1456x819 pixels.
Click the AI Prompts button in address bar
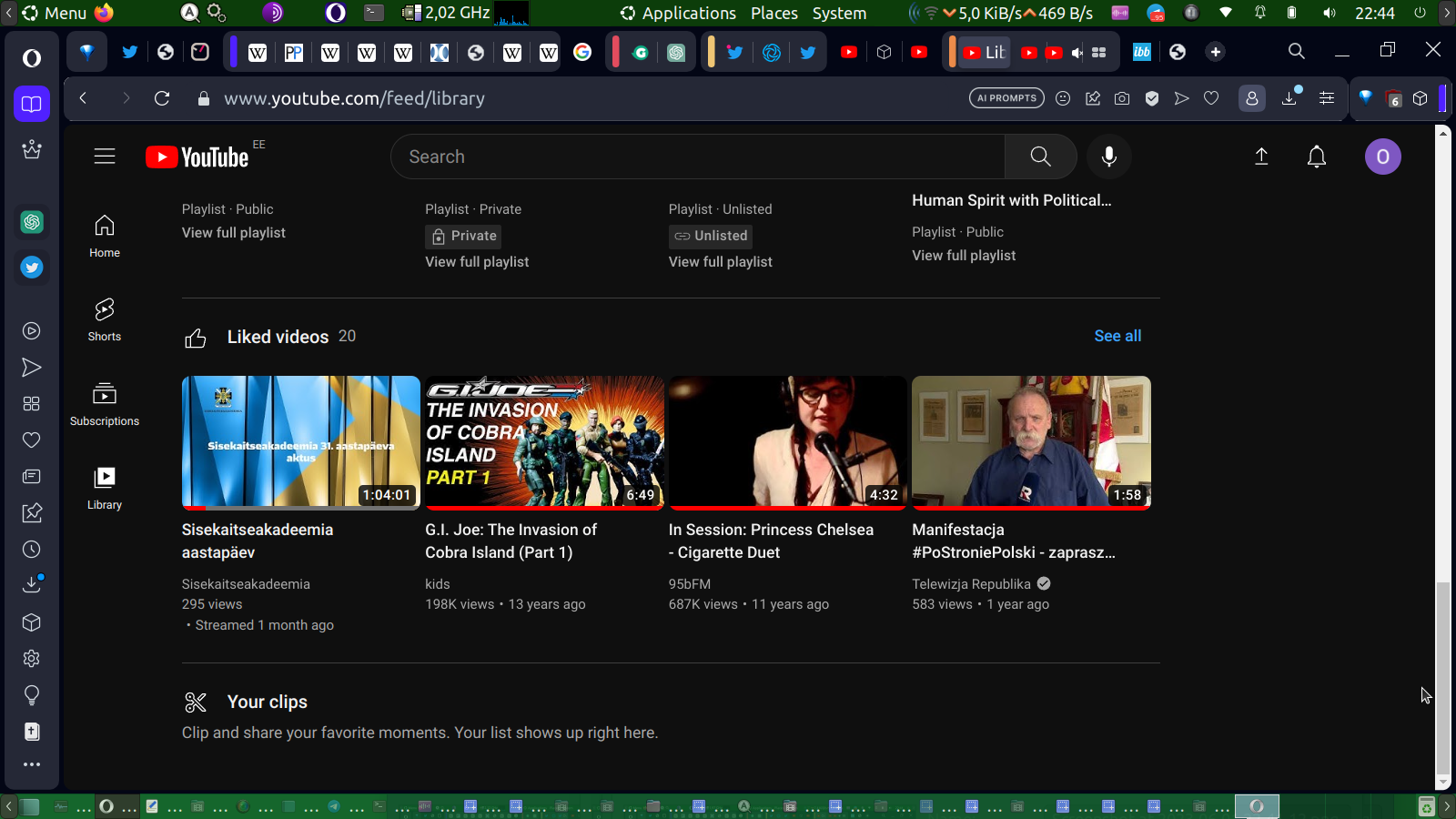point(1006,98)
